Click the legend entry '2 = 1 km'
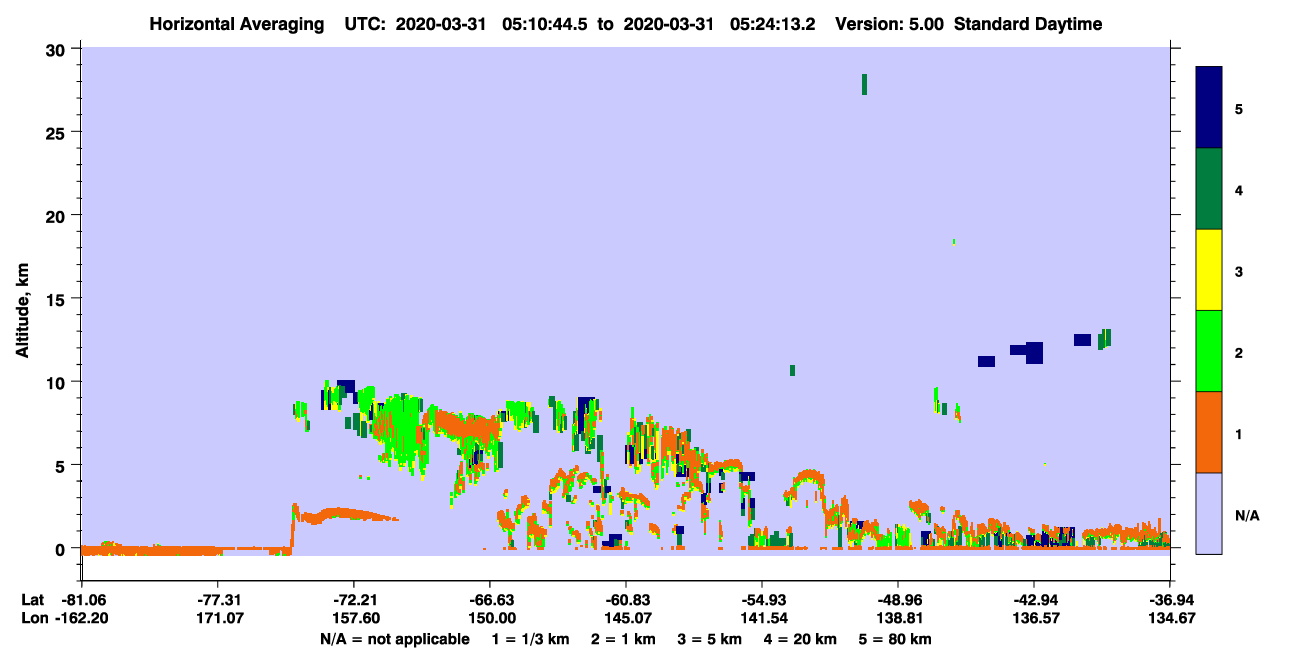Screen dimensions: 1300x667 pos(623,639)
